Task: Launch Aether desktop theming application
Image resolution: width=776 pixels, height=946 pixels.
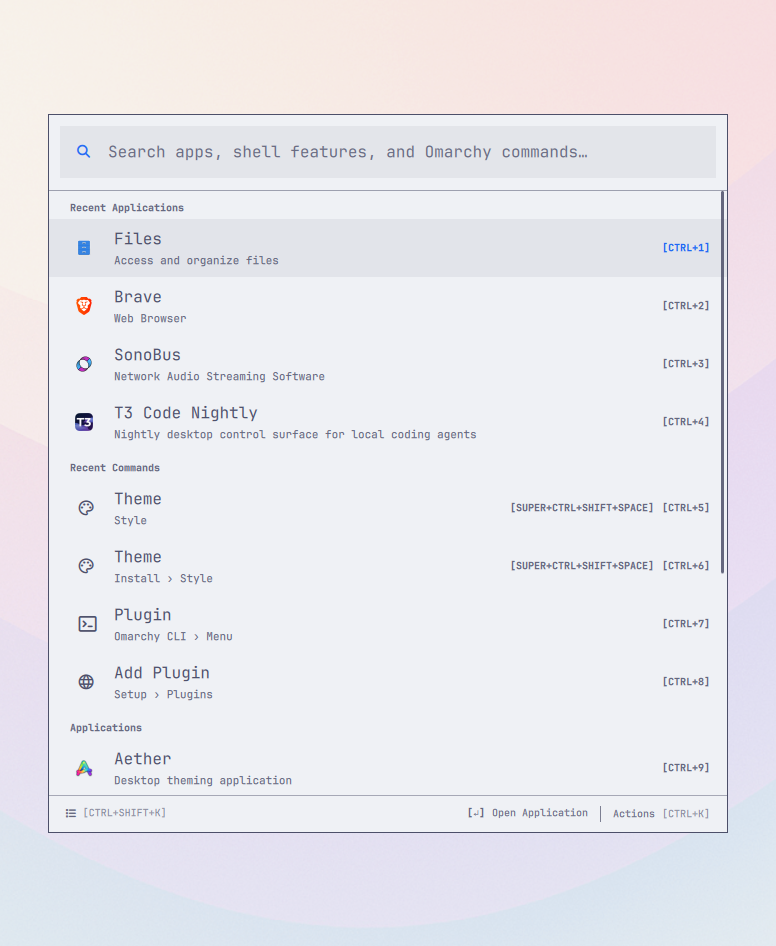Action: (385, 768)
